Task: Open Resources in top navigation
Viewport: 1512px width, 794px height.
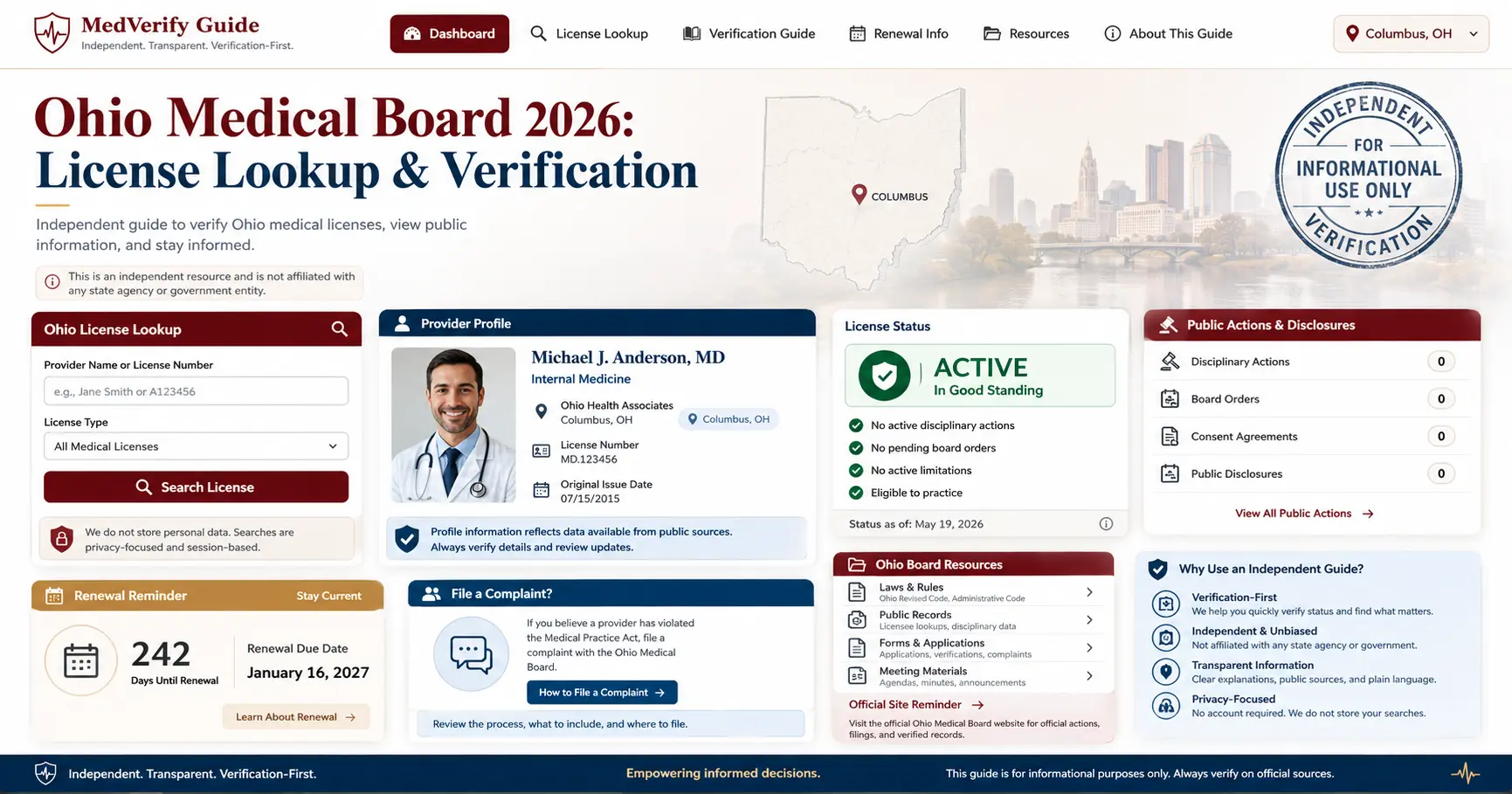Action: tap(1026, 34)
